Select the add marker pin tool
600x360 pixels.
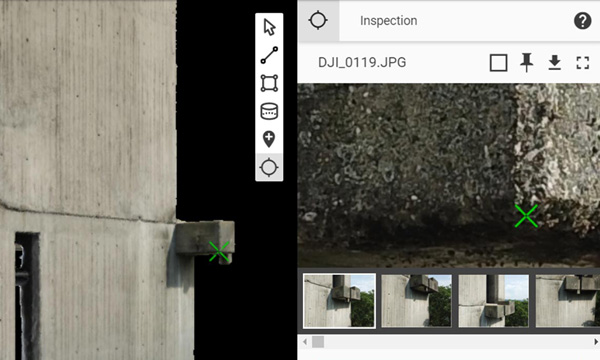coord(269,139)
